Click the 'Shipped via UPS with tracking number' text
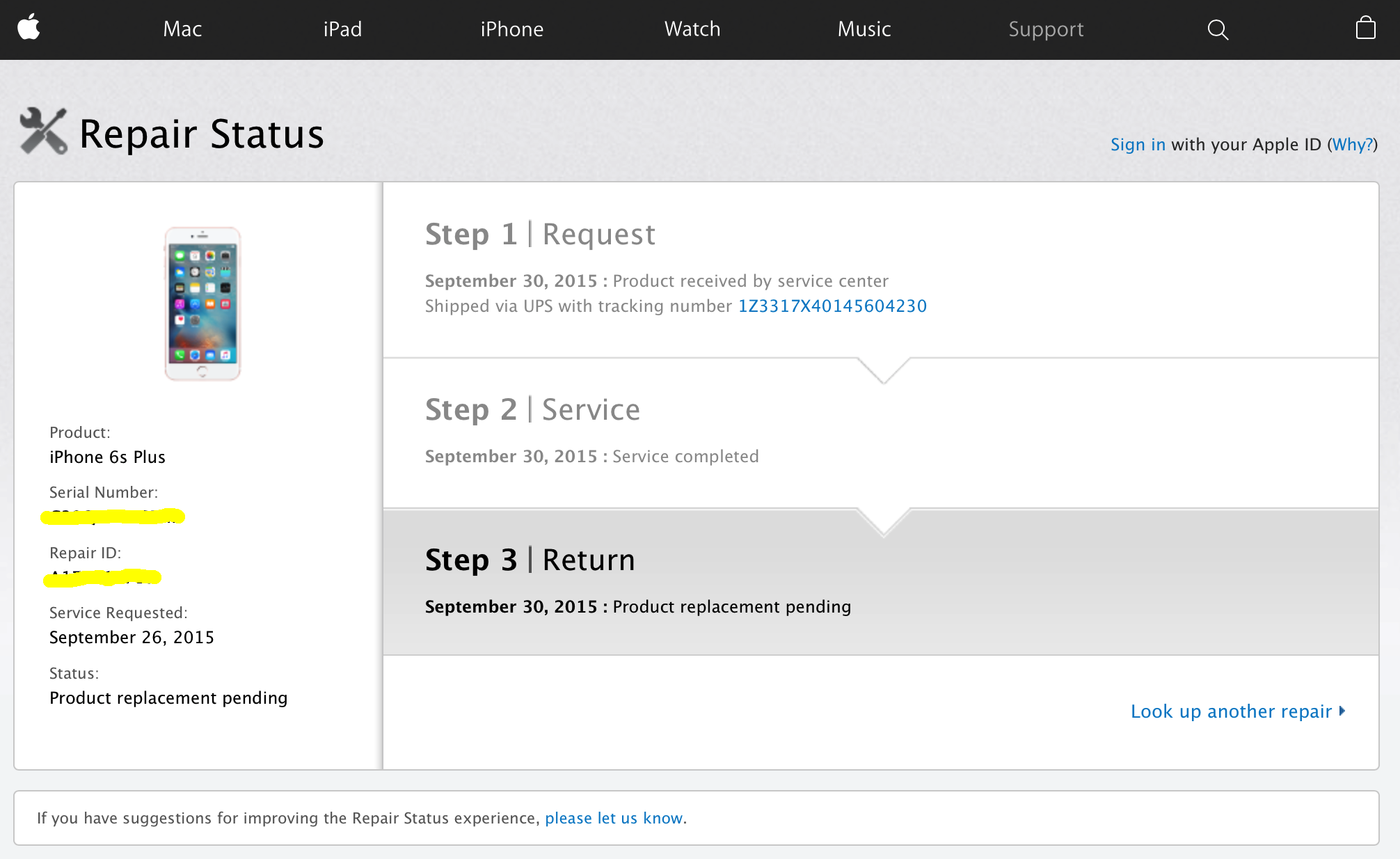Viewport: 1400px width, 859px height. [578, 306]
